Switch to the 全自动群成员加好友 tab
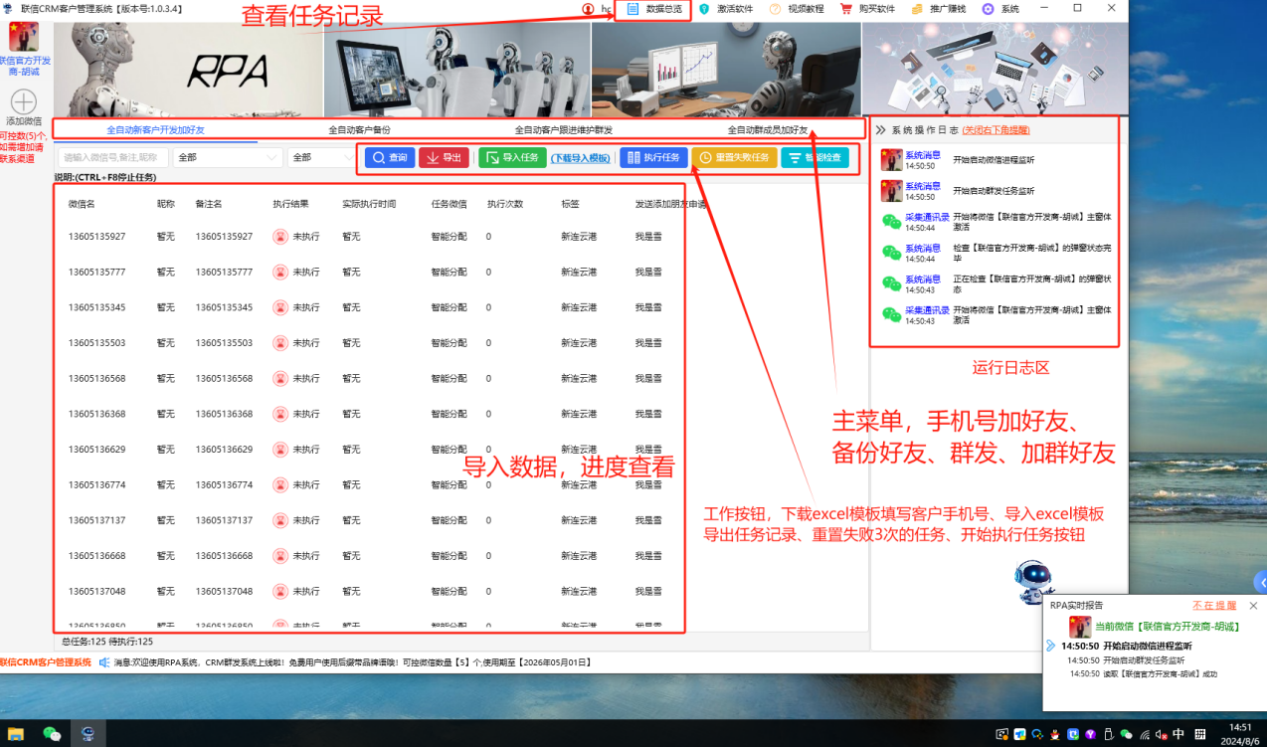Screen dimensions: 1267x747 click(767, 130)
